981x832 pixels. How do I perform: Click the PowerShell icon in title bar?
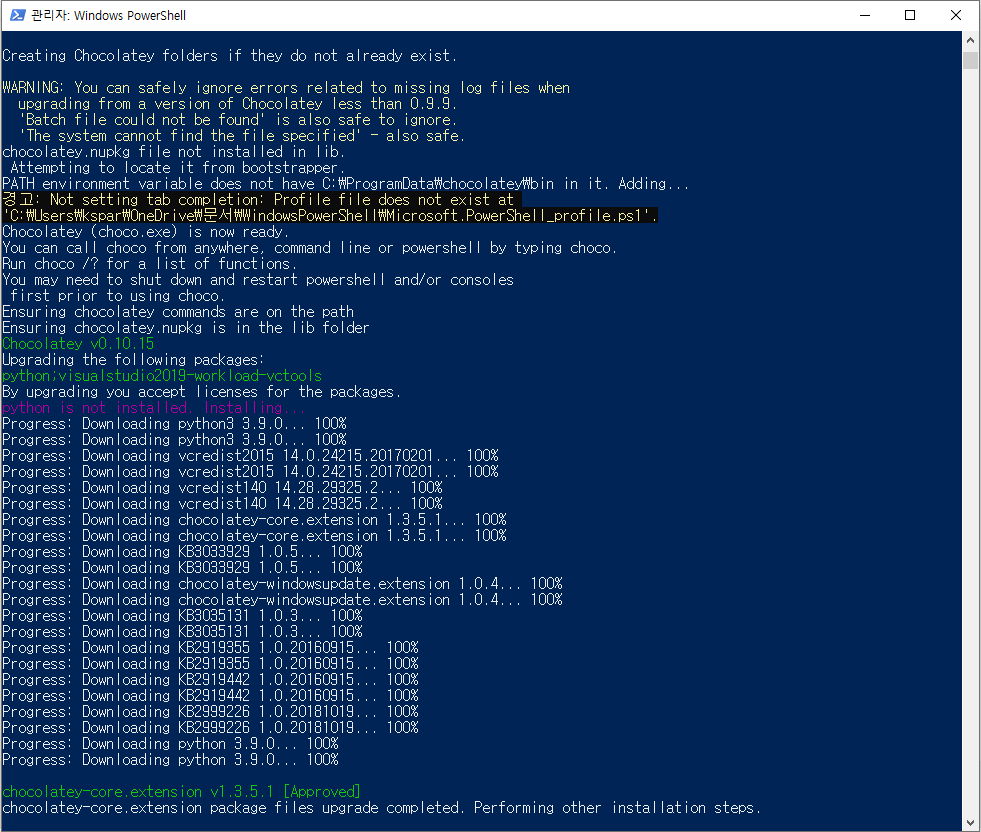point(18,15)
